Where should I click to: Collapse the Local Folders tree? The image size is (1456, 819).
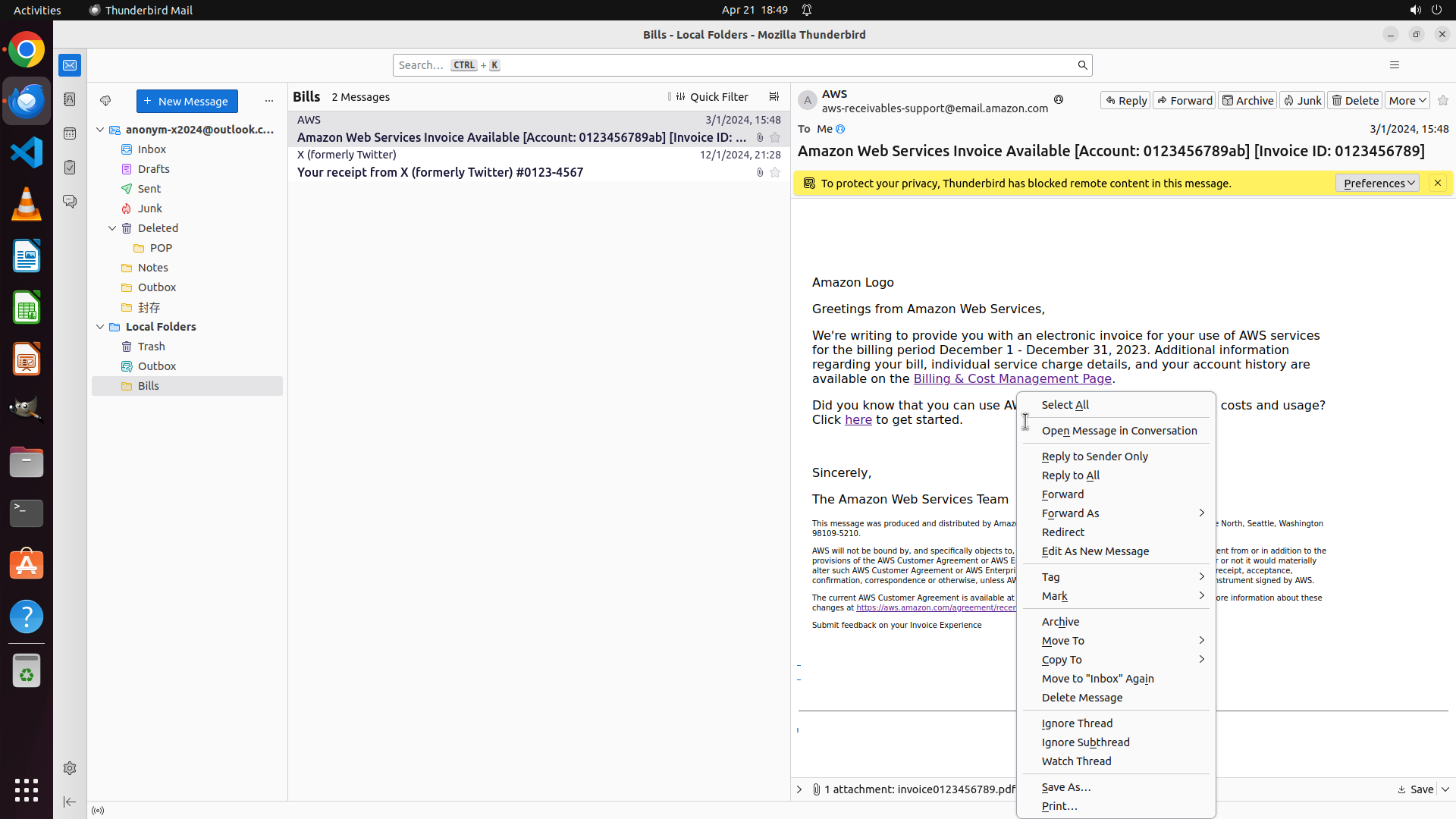(x=100, y=327)
